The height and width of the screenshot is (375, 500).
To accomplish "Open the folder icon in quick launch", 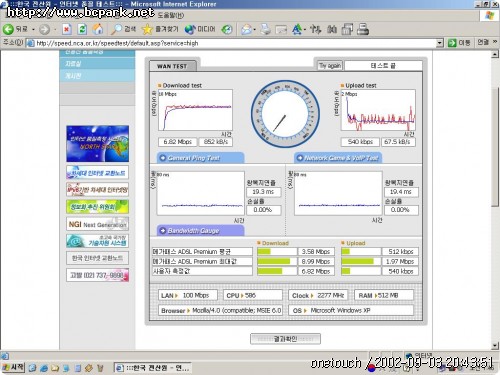I will tap(55, 368).
